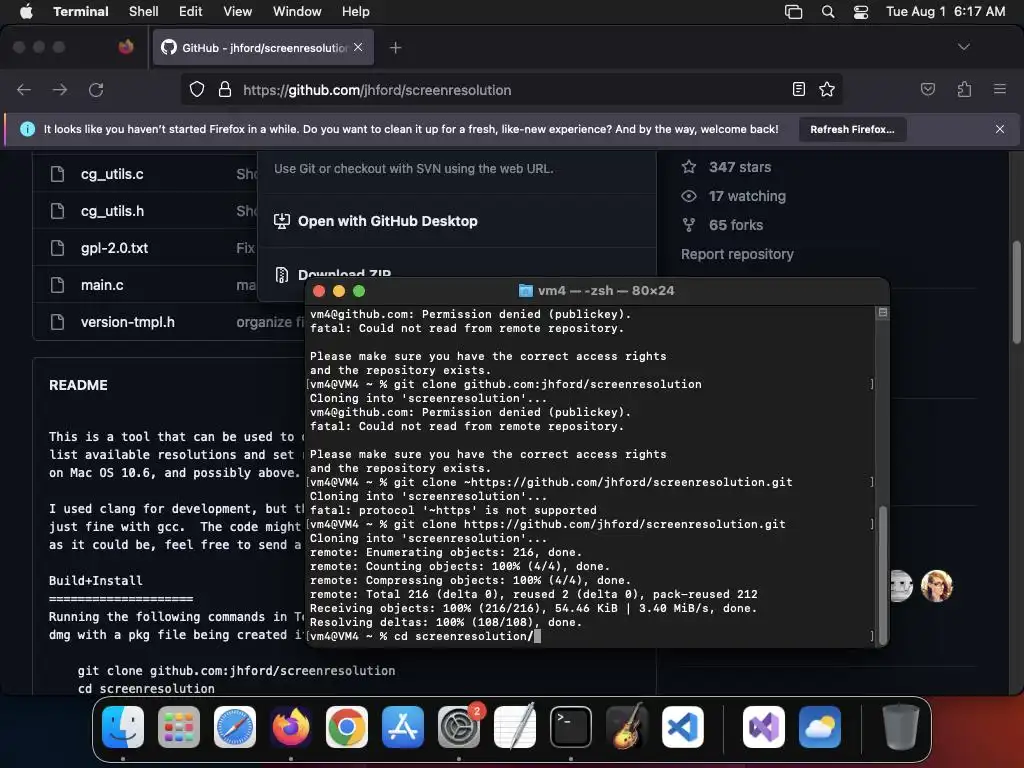This screenshot has height=768, width=1024.
Task: Bookmark this page with the star
Action: [x=827, y=89]
